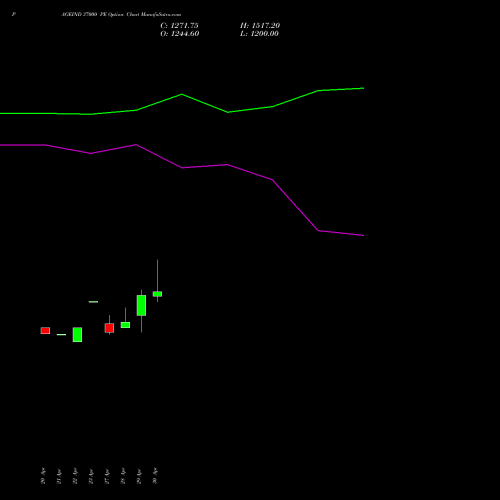
Task: Click the 23 Apr date axis label
Action: [91, 476]
